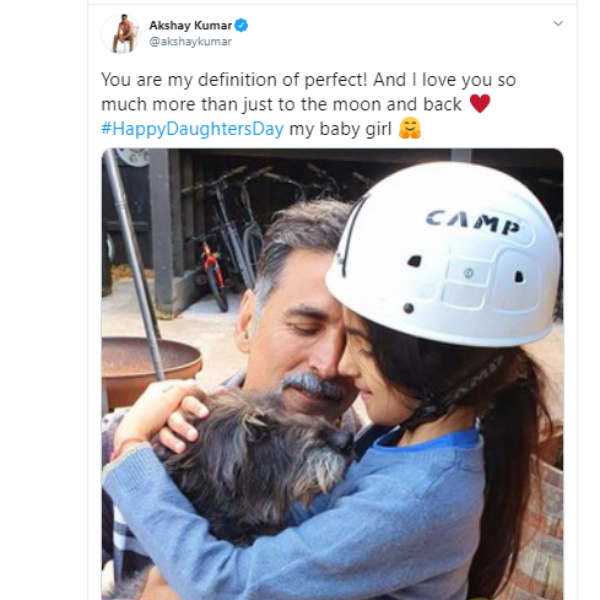
Task: Click the hugging face emoji
Action: coord(409,128)
